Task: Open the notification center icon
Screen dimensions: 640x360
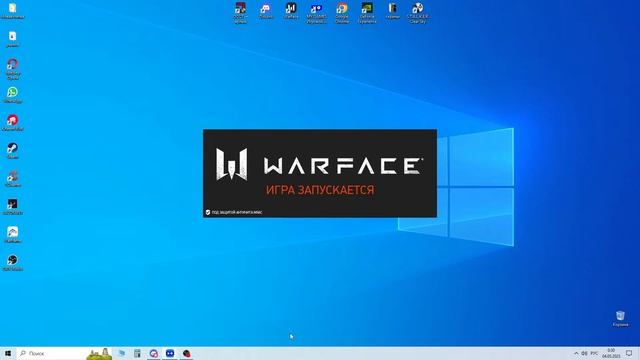Action: click(629, 353)
